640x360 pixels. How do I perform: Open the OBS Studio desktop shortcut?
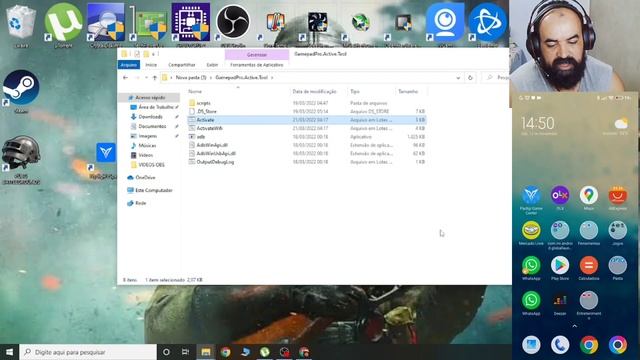pos(233,23)
